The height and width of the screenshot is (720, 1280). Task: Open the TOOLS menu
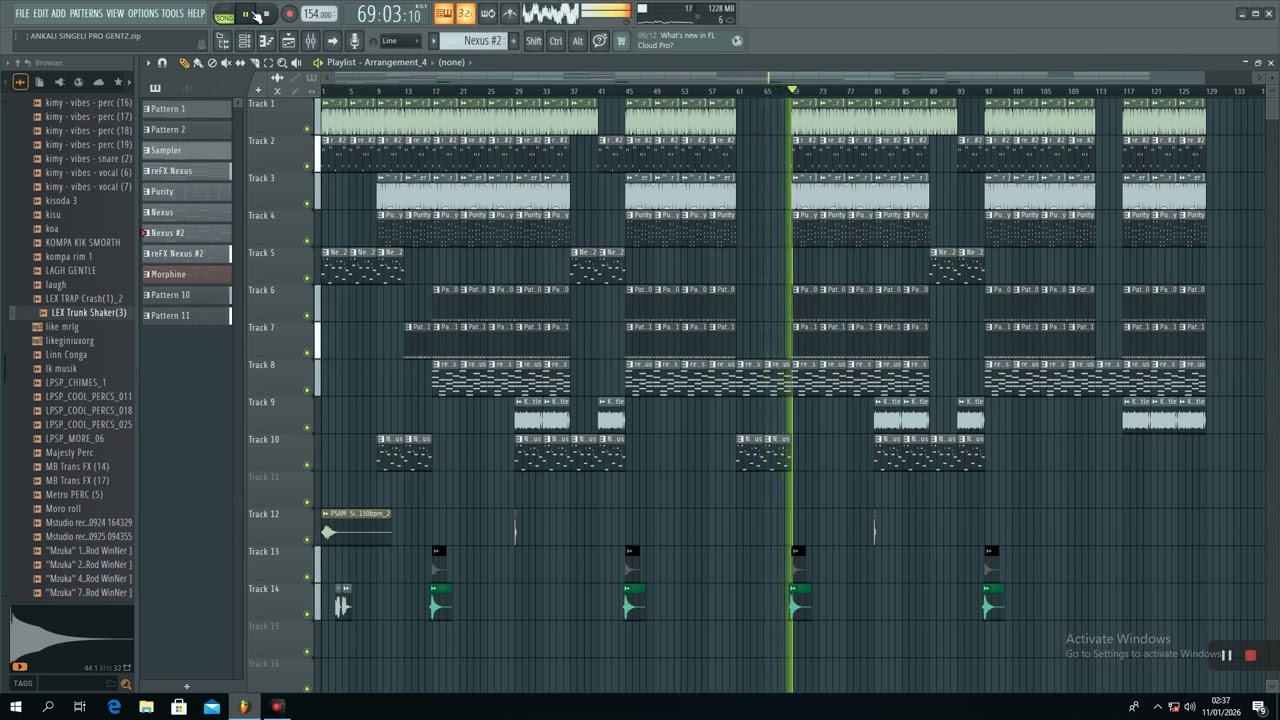(173, 14)
